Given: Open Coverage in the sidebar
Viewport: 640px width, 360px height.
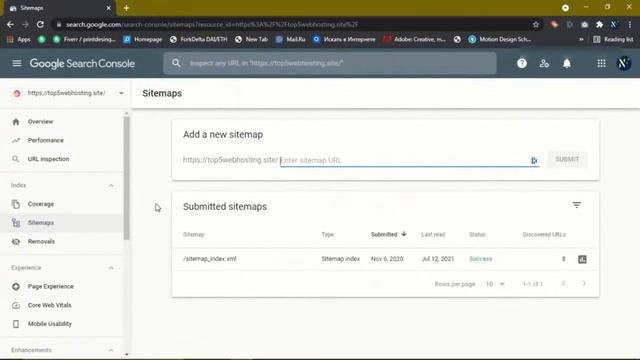Looking at the screenshot, I should point(61,204).
